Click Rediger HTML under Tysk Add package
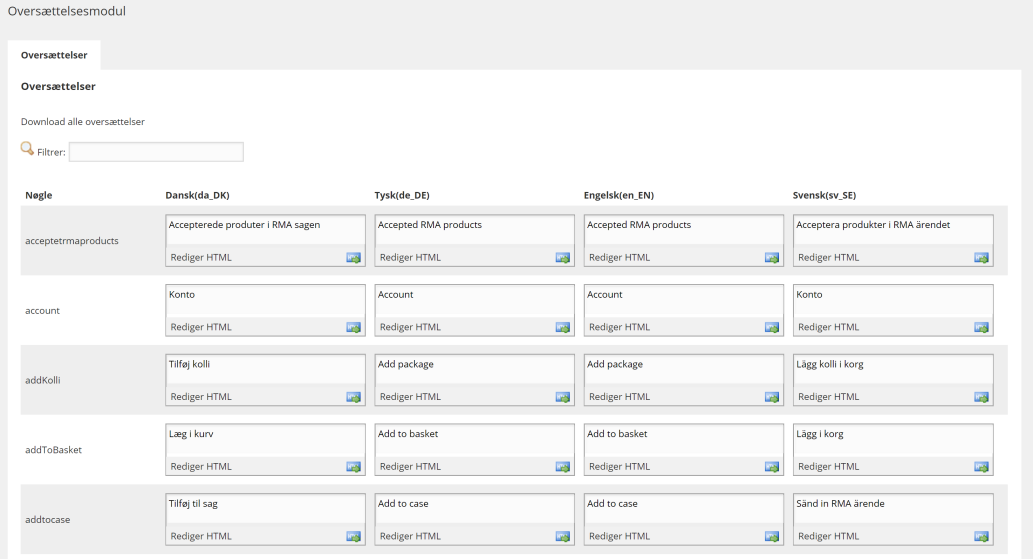Image resolution: width=1033 pixels, height=559 pixels. (410, 397)
